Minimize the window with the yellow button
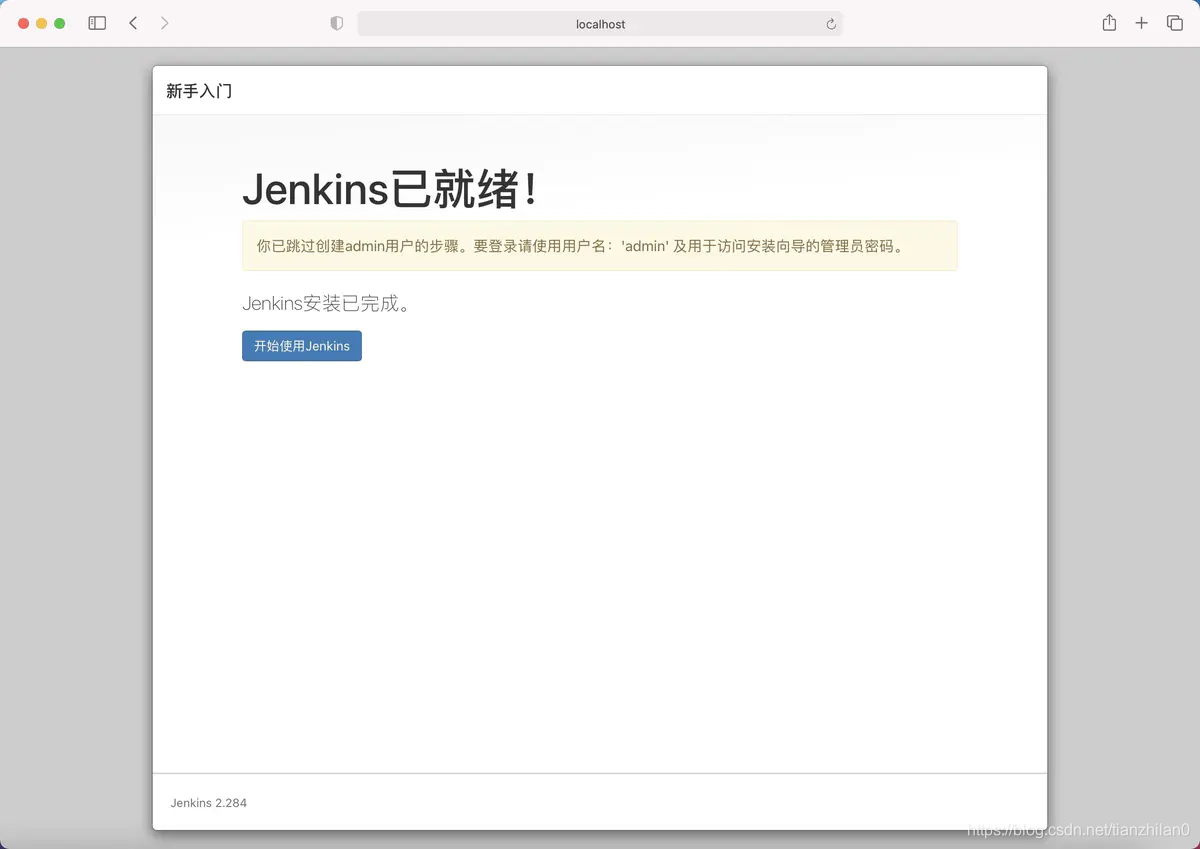The image size is (1200, 849). pyautogui.click(x=41, y=23)
